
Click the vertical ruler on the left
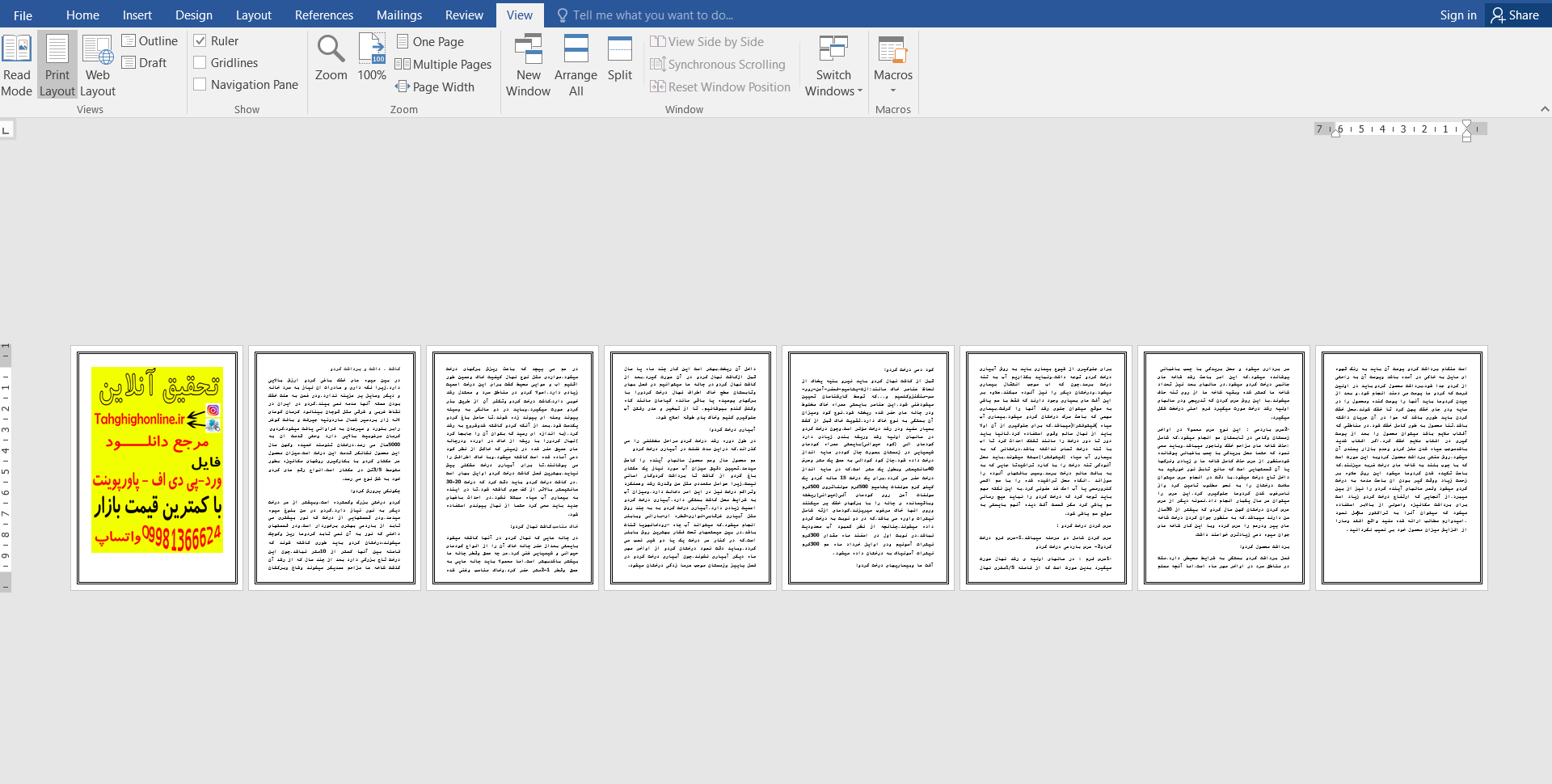click(6, 467)
